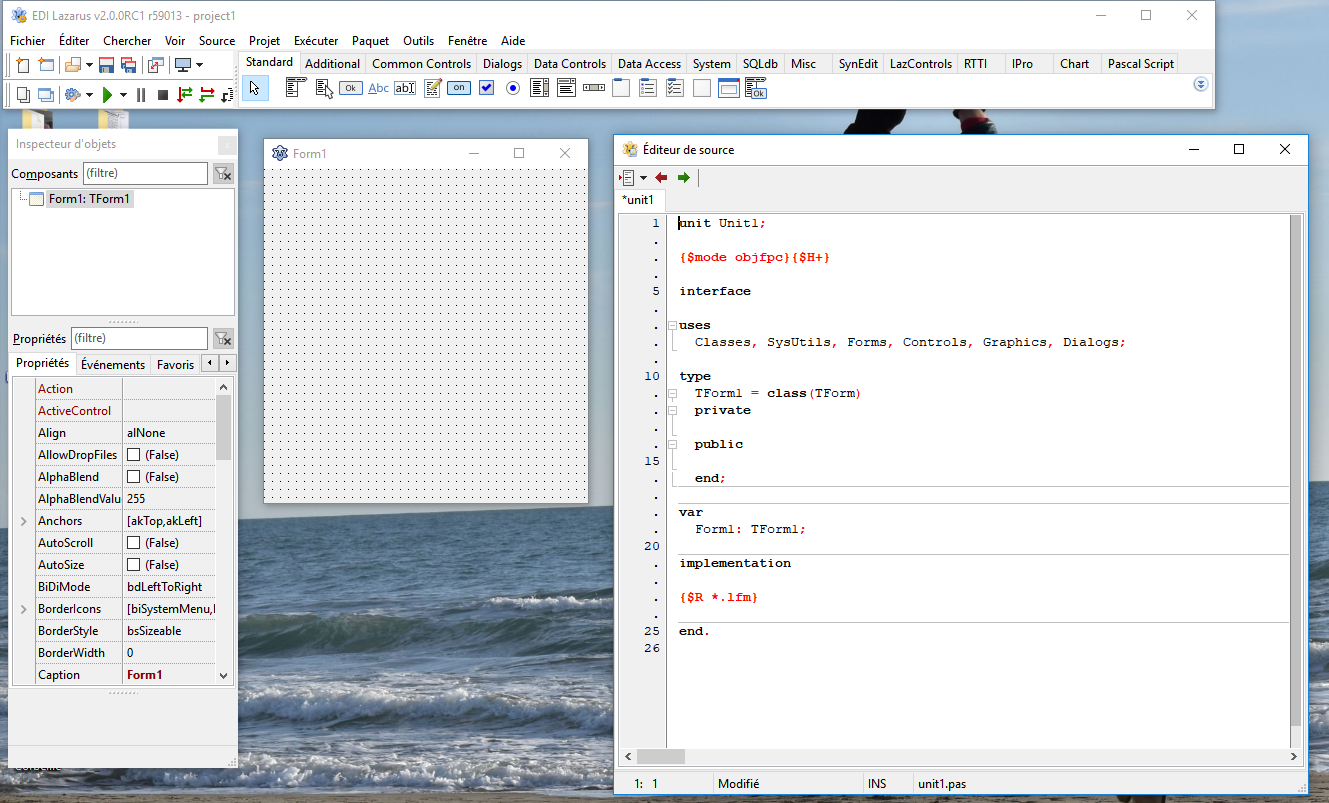Jump forward in source editor history

point(684,177)
